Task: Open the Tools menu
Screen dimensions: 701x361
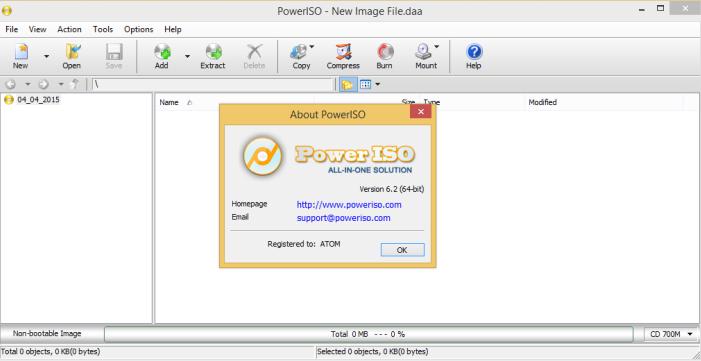Action: (x=103, y=30)
